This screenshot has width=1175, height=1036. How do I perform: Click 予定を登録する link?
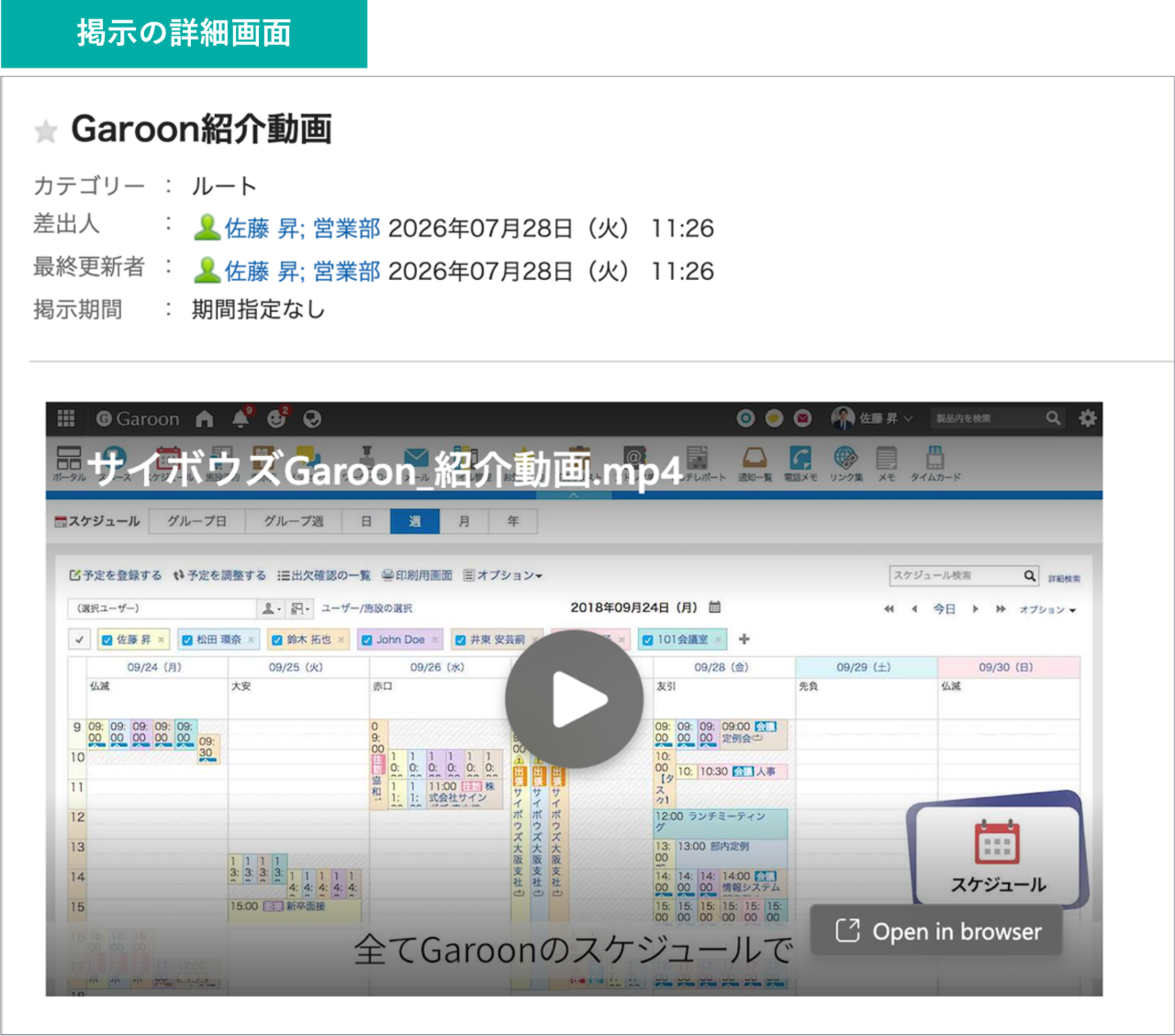[116, 575]
